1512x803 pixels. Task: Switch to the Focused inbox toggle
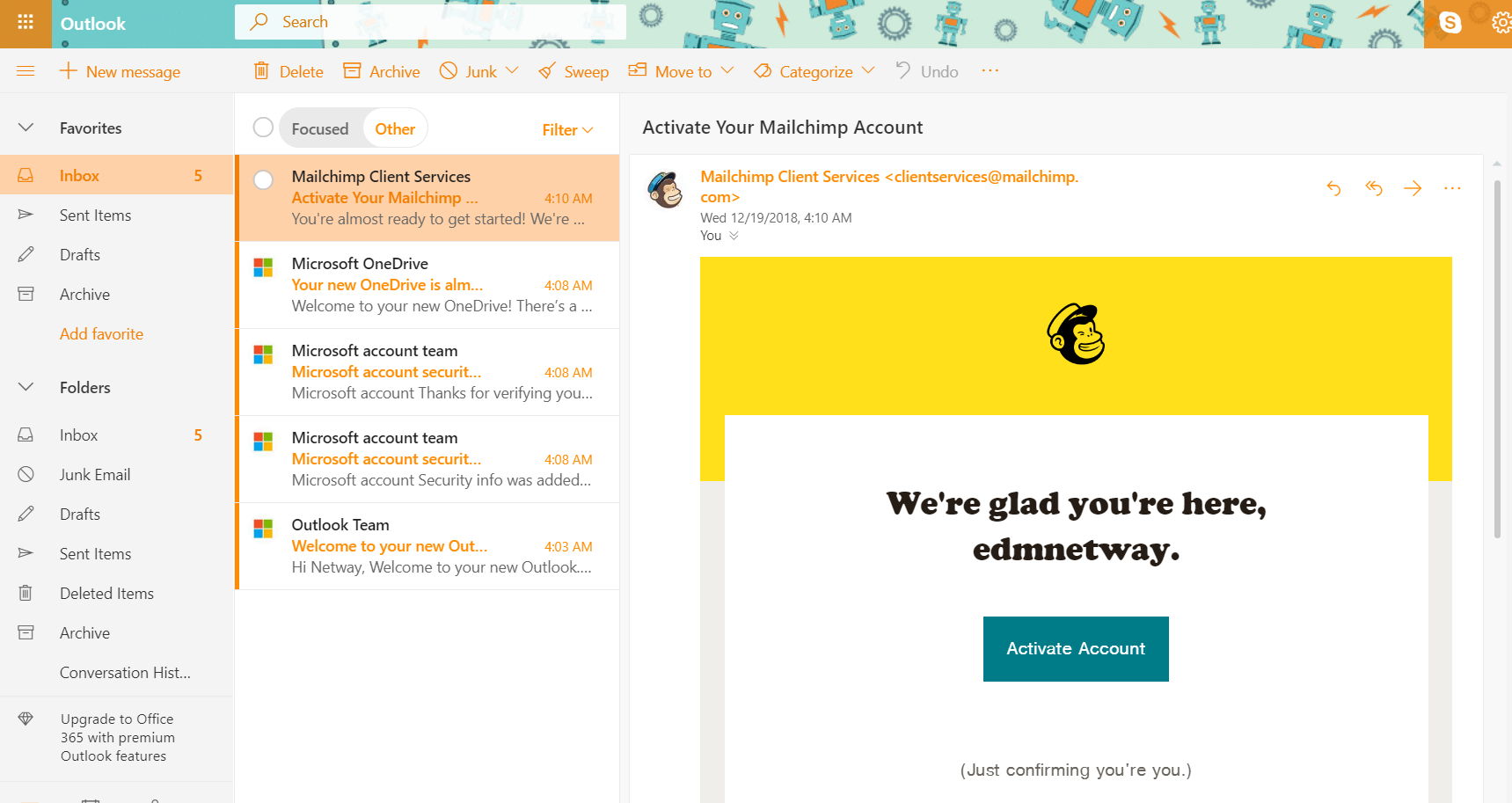tap(320, 129)
